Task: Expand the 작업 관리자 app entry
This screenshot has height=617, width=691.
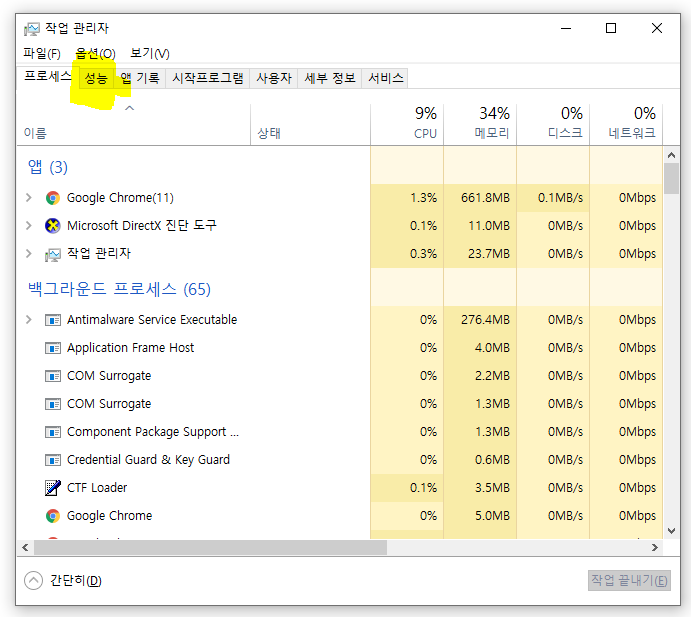Action: click(29, 253)
